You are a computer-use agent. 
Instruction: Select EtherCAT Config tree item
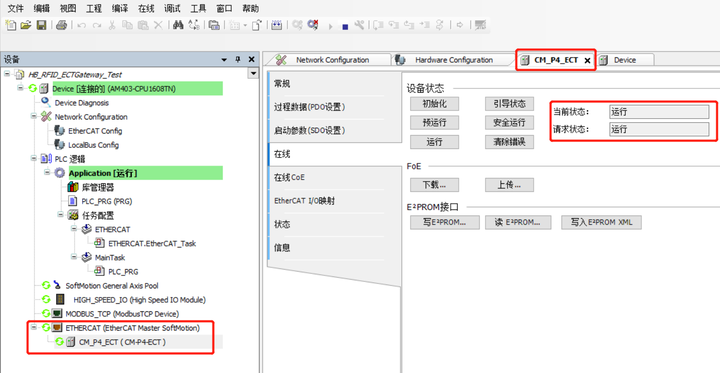click(95, 131)
